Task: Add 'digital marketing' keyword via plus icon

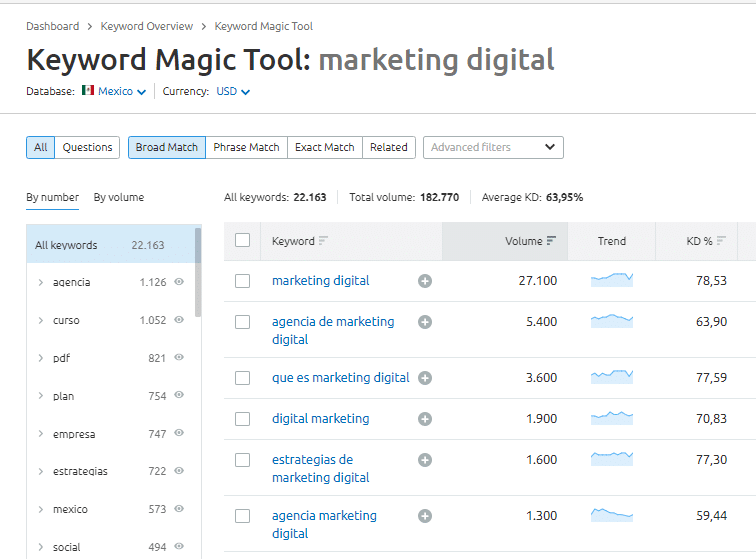Action: [x=425, y=419]
